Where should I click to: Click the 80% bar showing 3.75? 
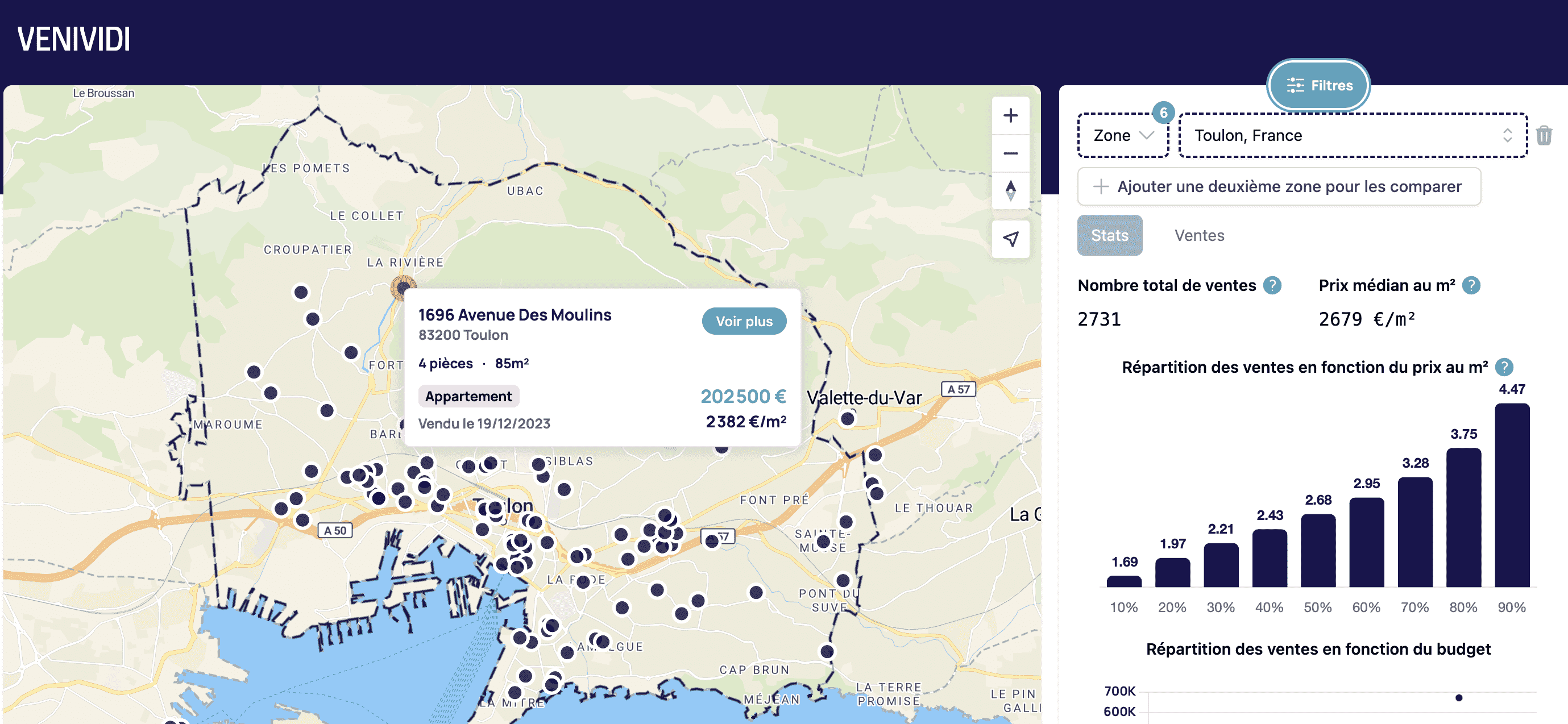pos(1463,517)
